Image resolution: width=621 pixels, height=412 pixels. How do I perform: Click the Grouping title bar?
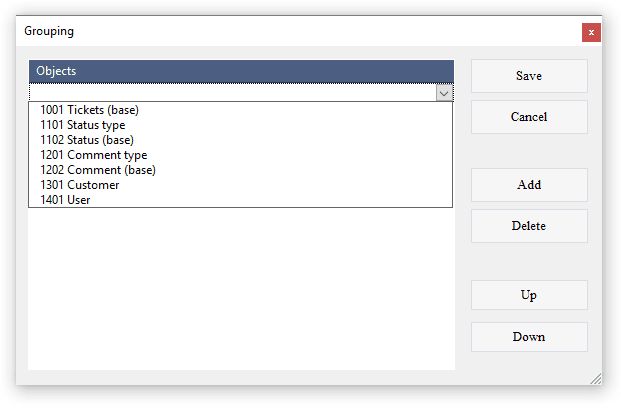tap(300, 32)
